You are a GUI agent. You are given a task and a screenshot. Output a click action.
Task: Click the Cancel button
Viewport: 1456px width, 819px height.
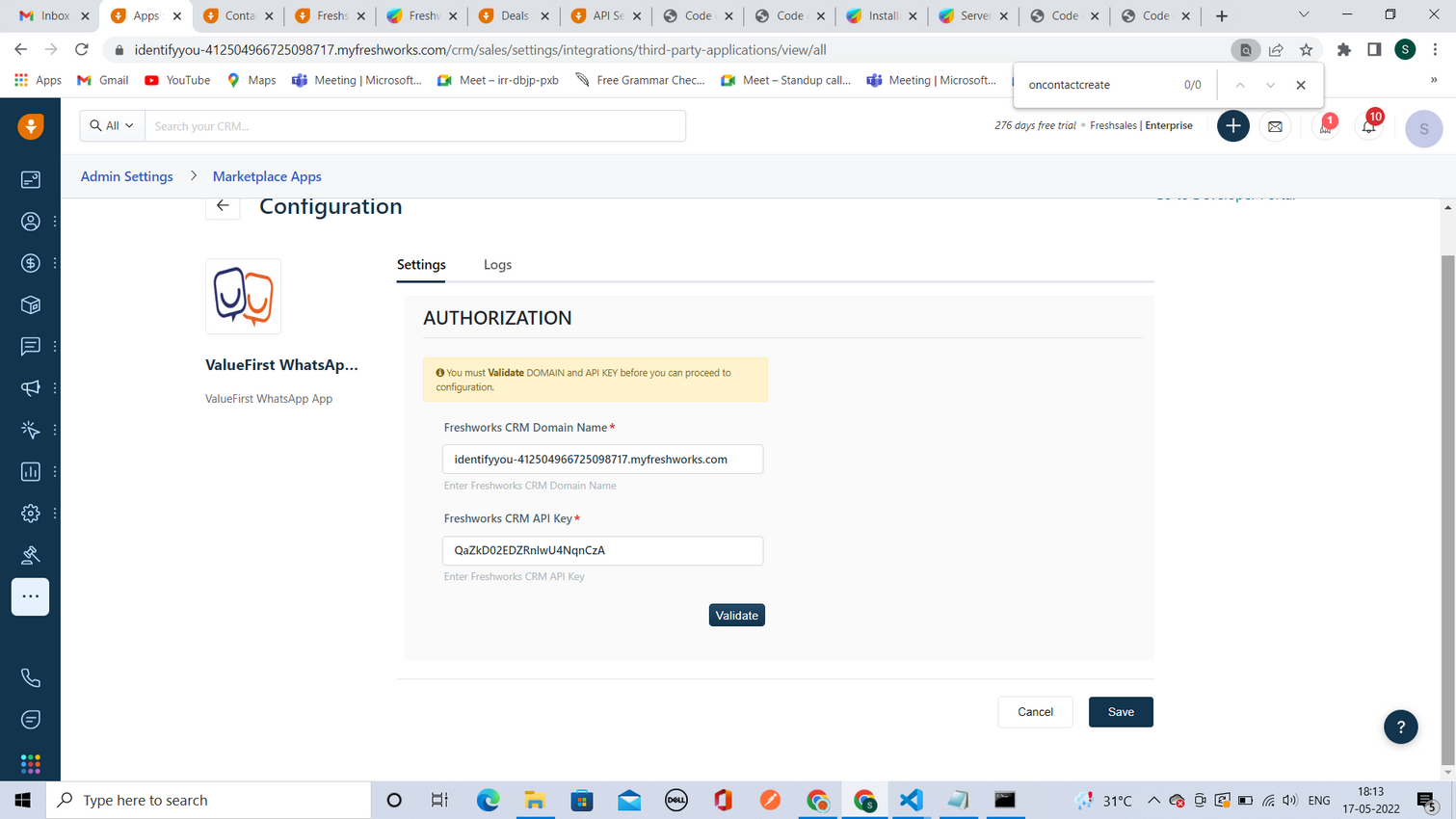pyautogui.click(x=1035, y=712)
